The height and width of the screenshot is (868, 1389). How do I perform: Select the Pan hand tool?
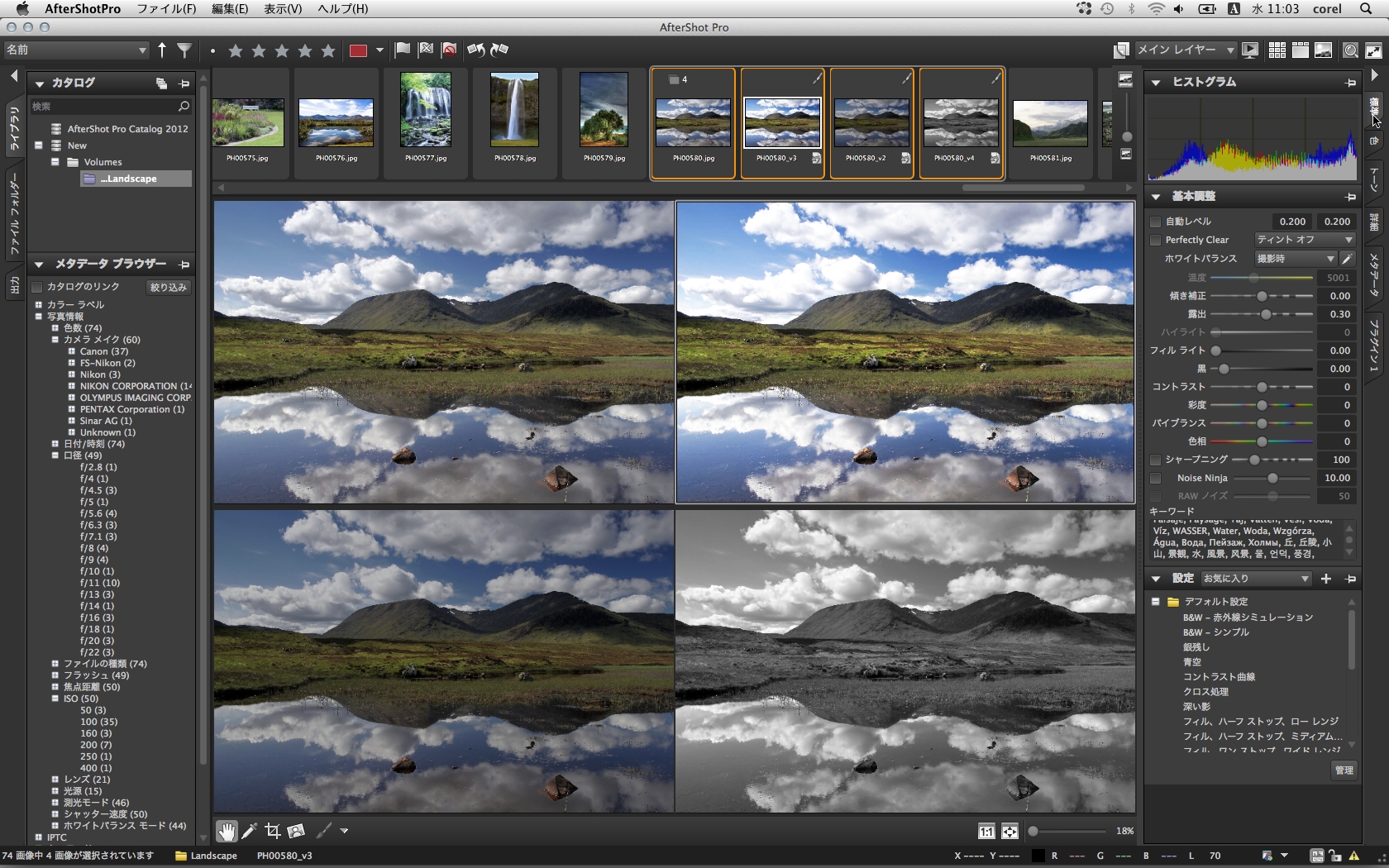click(226, 831)
